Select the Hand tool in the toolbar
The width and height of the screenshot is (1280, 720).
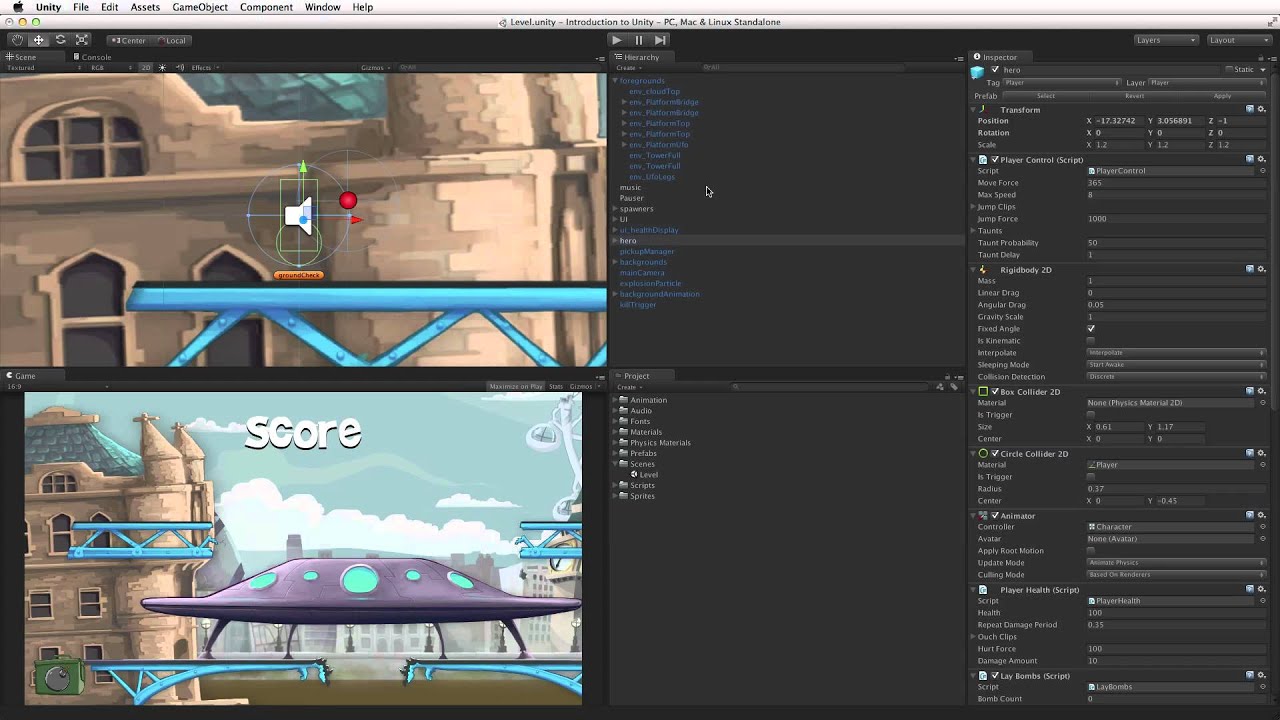pos(16,40)
